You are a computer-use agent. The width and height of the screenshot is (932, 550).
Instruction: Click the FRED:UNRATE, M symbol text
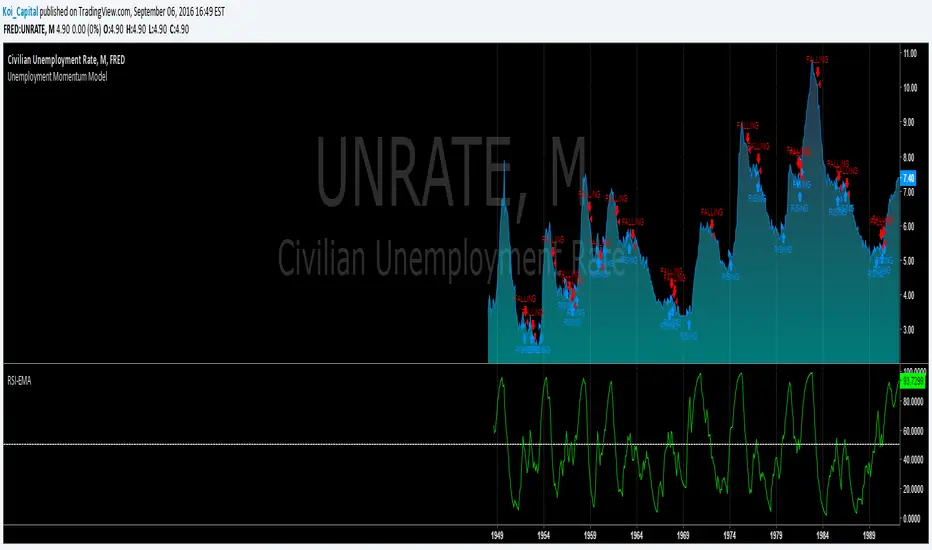(29, 29)
